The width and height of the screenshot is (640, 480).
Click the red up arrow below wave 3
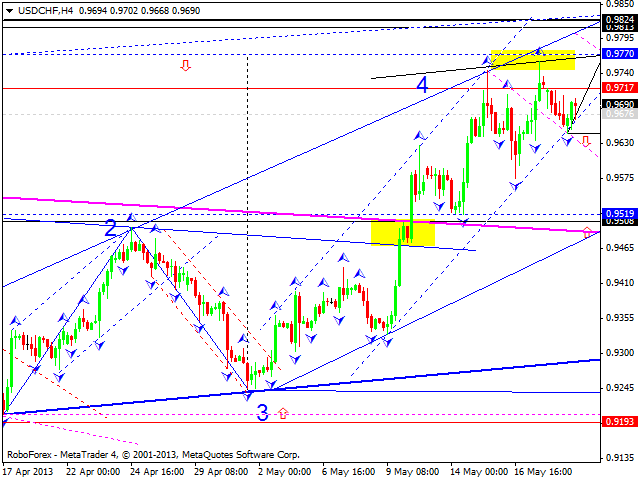(283, 412)
